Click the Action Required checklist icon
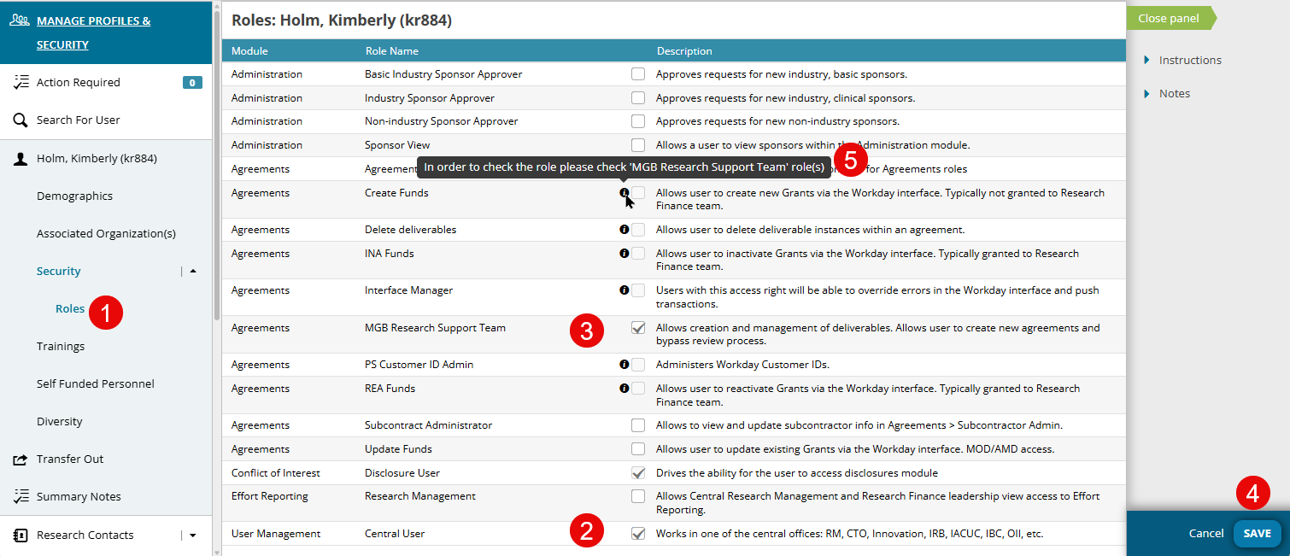The width and height of the screenshot is (1290, 556). click(20, 83)
